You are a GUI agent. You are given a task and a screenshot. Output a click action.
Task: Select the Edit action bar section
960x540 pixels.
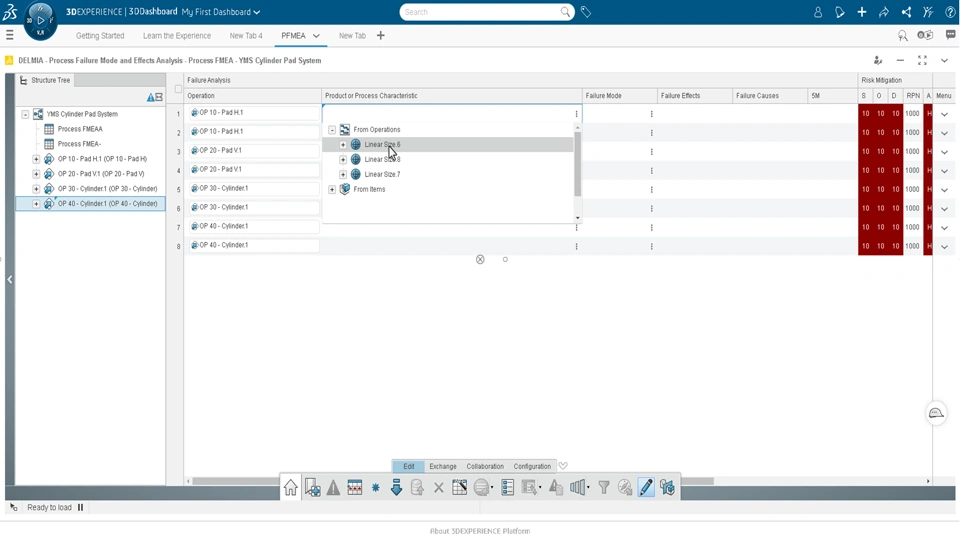pyautogui.click(x=408, y=467)
